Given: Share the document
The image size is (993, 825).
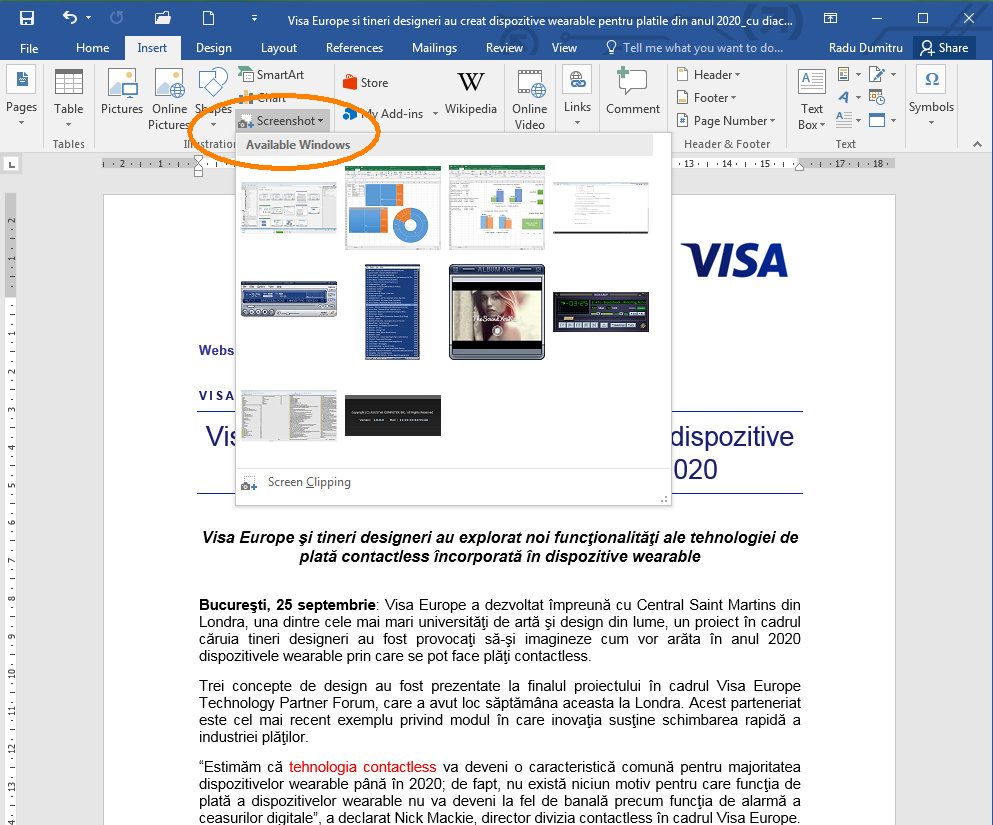Looking at the screenshot, I should coord(944,47).
